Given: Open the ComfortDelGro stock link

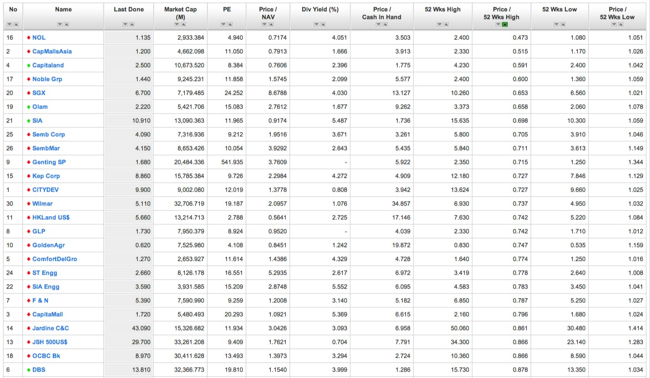Looking at the screenshot, I should [55, 259].
